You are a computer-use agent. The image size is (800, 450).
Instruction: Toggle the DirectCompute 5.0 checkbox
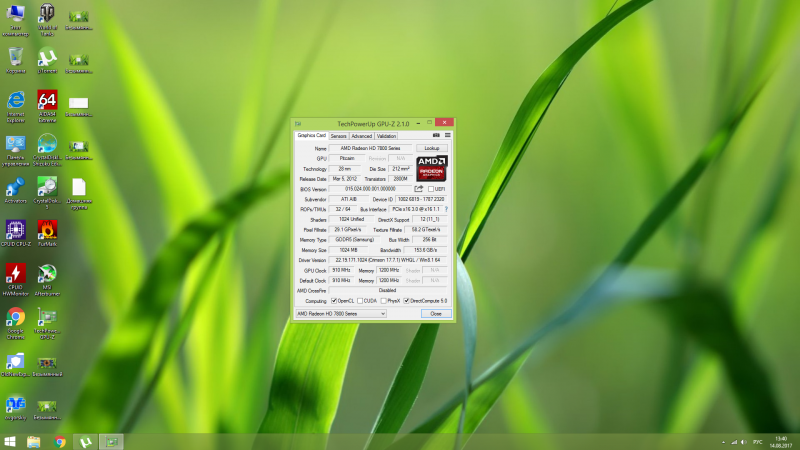click(x=407, y=301)
